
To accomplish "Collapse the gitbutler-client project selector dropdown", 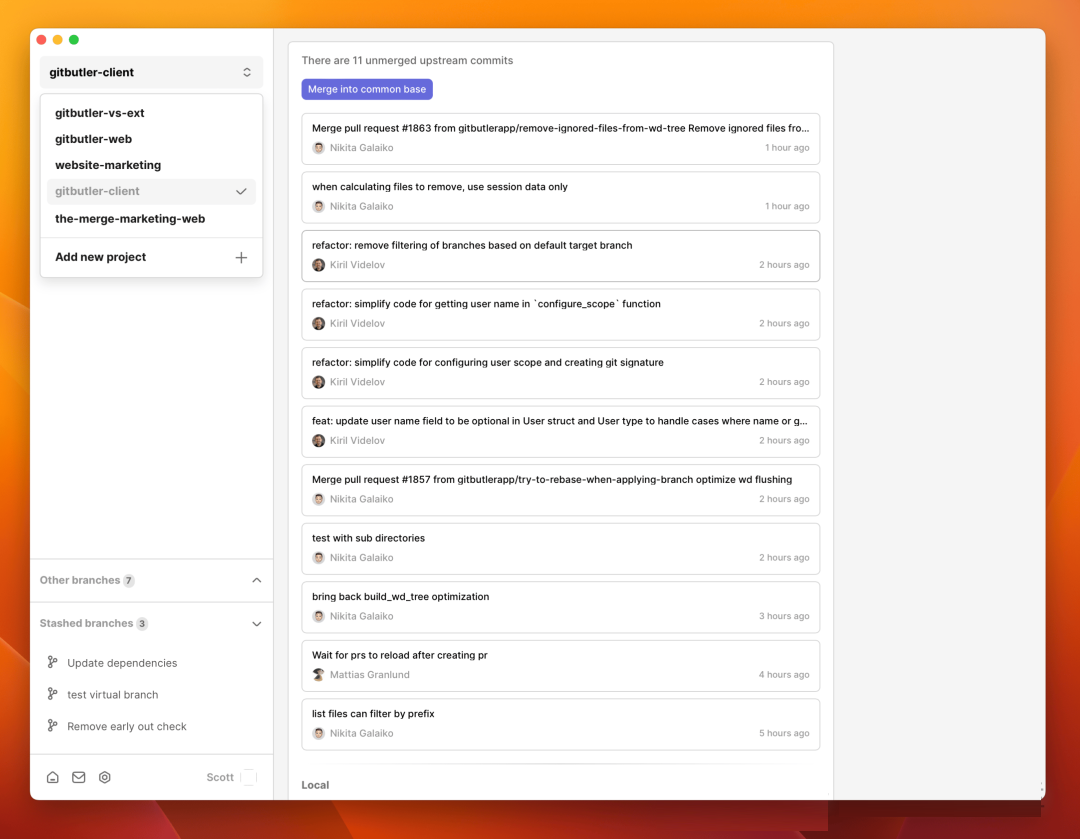I will point(247,72).
